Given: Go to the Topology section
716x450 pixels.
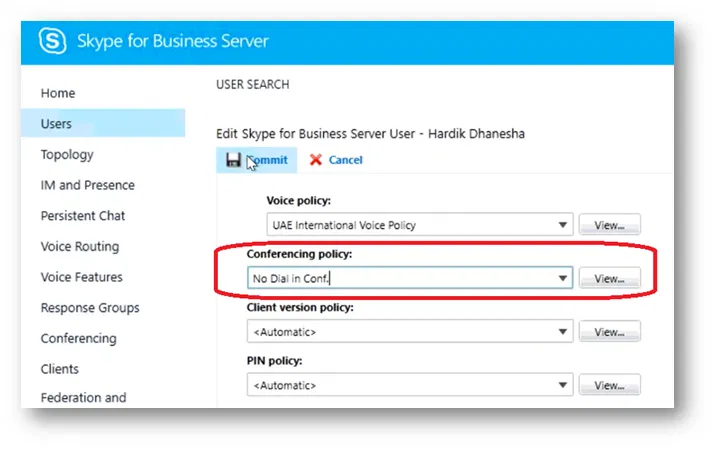Looking at the screenshot, I should pos(67,155).
